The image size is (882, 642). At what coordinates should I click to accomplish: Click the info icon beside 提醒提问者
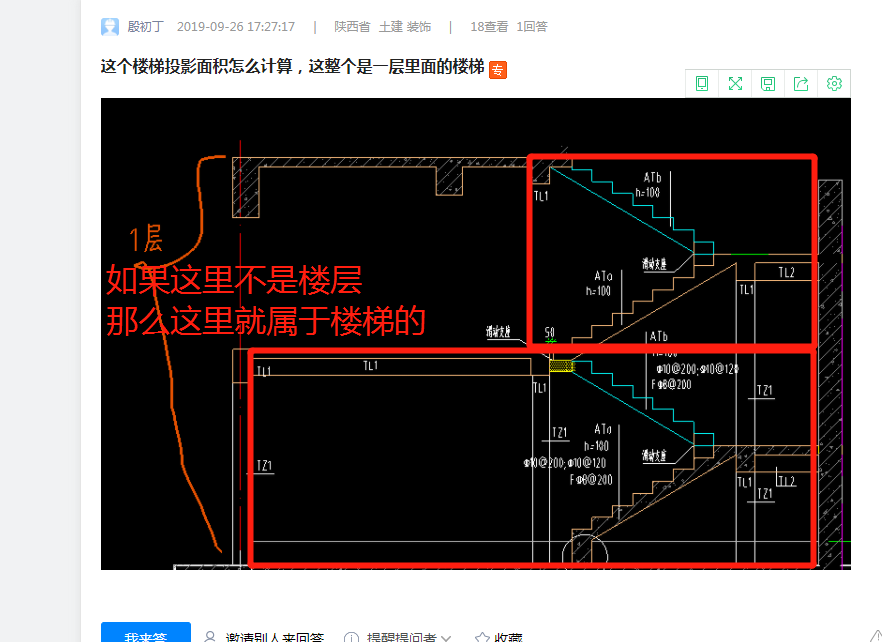(x=351, y=637)
